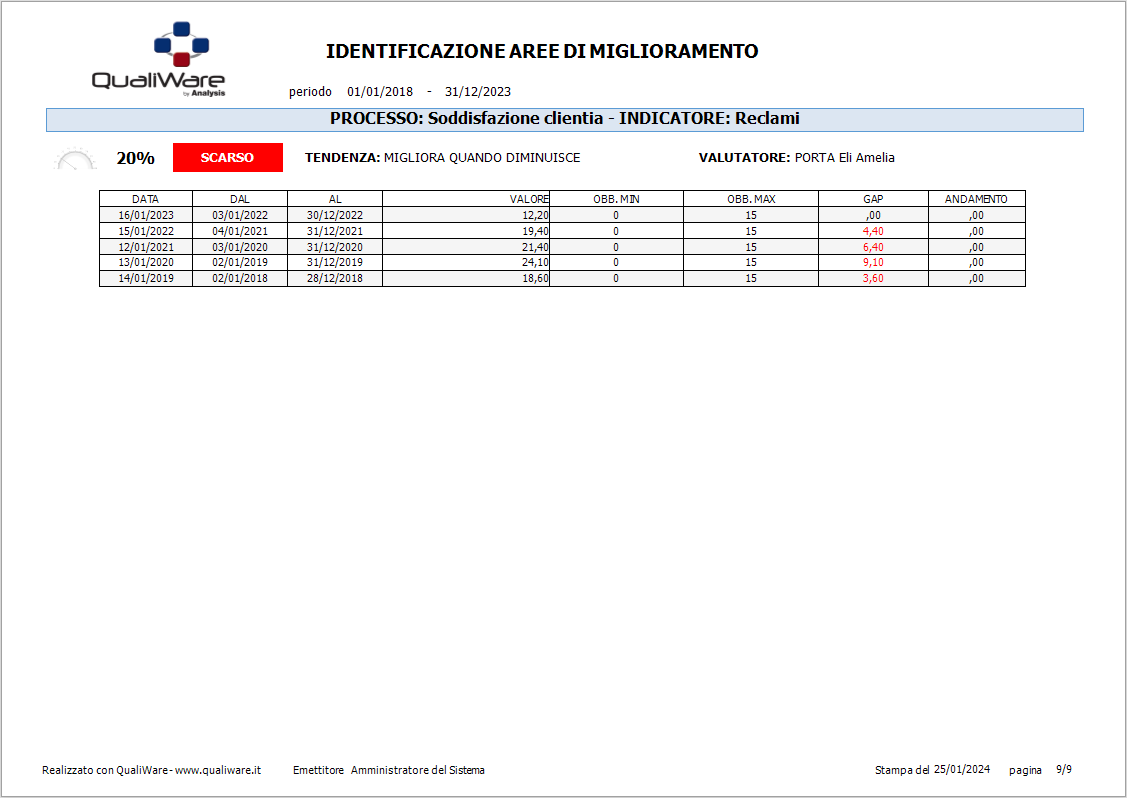Click the ANDAMENTO column header
Image resolution: width=1127 pixels, height=798 pixels.
(x=976, y=199)
